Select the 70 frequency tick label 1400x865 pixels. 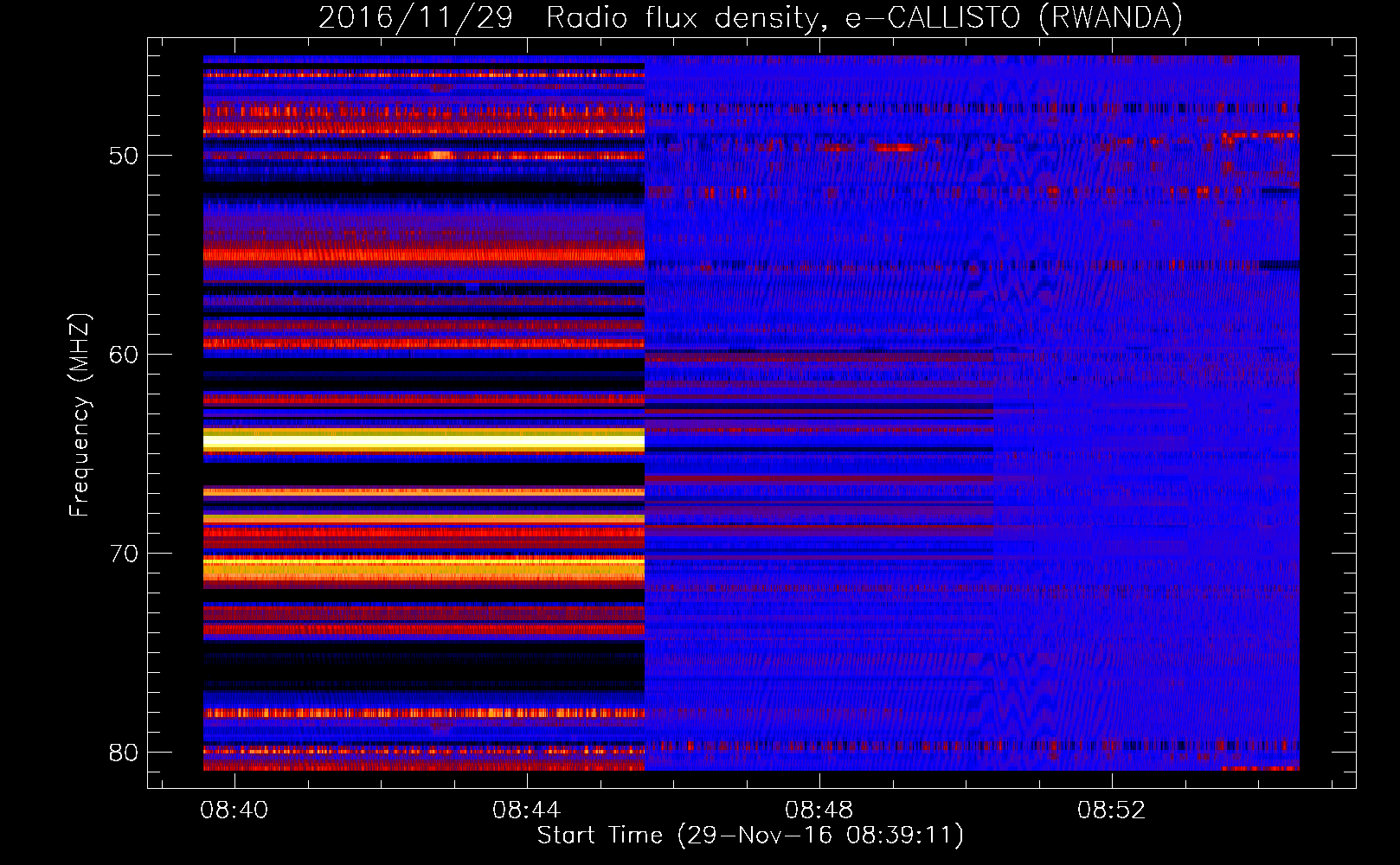pyautogui.click(x=124, y=554)
